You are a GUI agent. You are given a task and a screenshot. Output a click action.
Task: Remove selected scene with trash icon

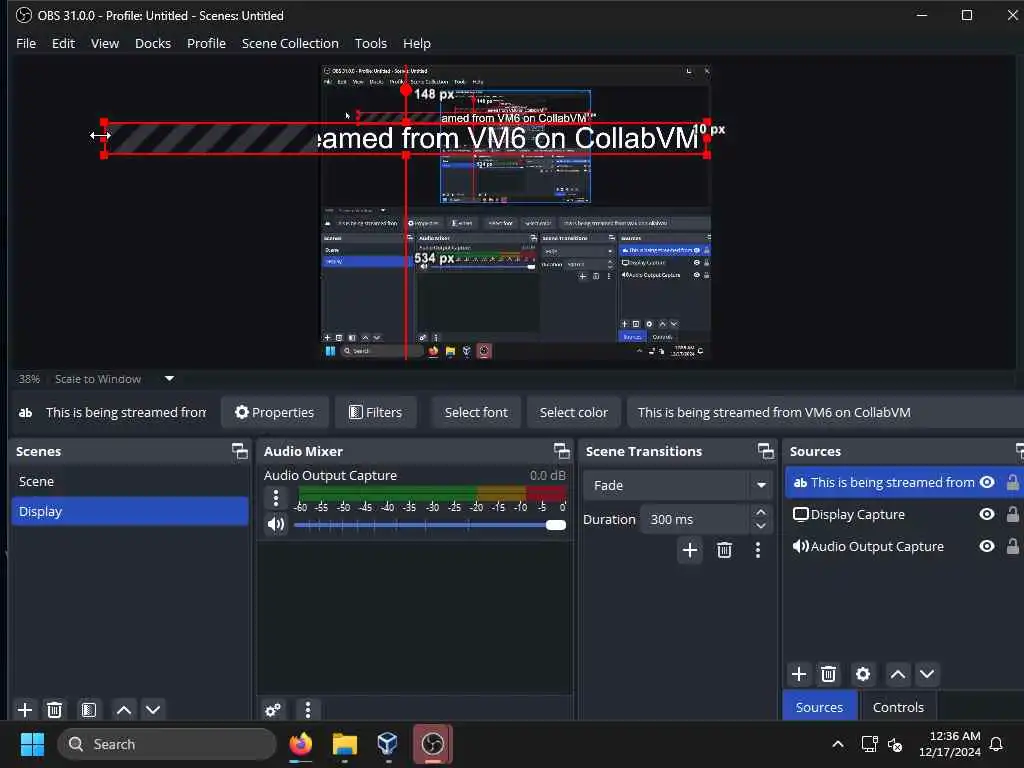click(x=55, y=709)
